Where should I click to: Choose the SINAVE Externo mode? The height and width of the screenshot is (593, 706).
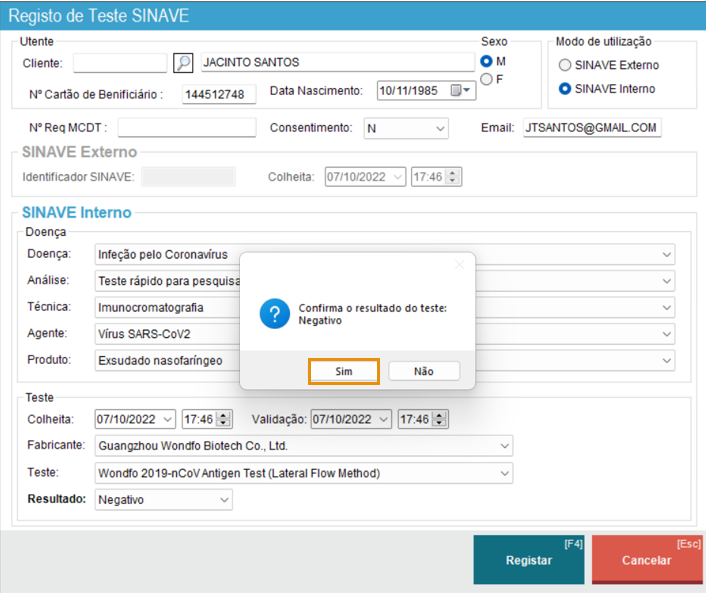tap(565, 65)
